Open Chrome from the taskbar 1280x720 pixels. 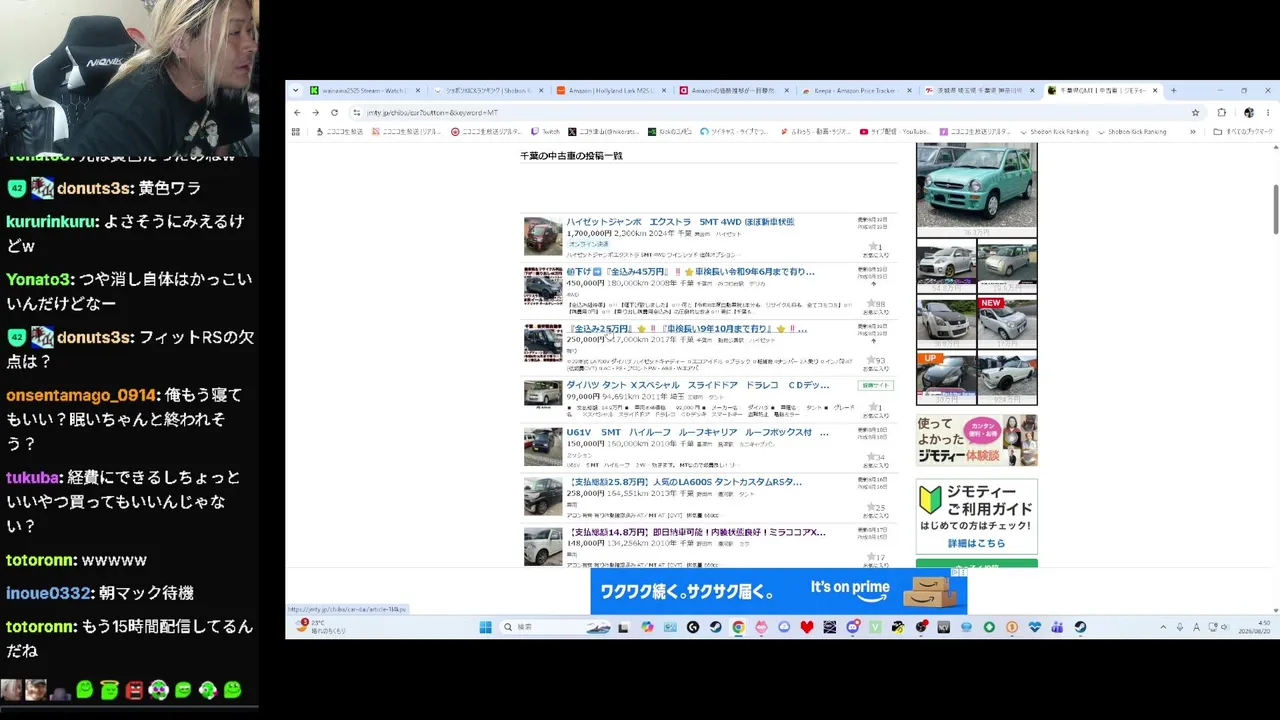(738, 627)
